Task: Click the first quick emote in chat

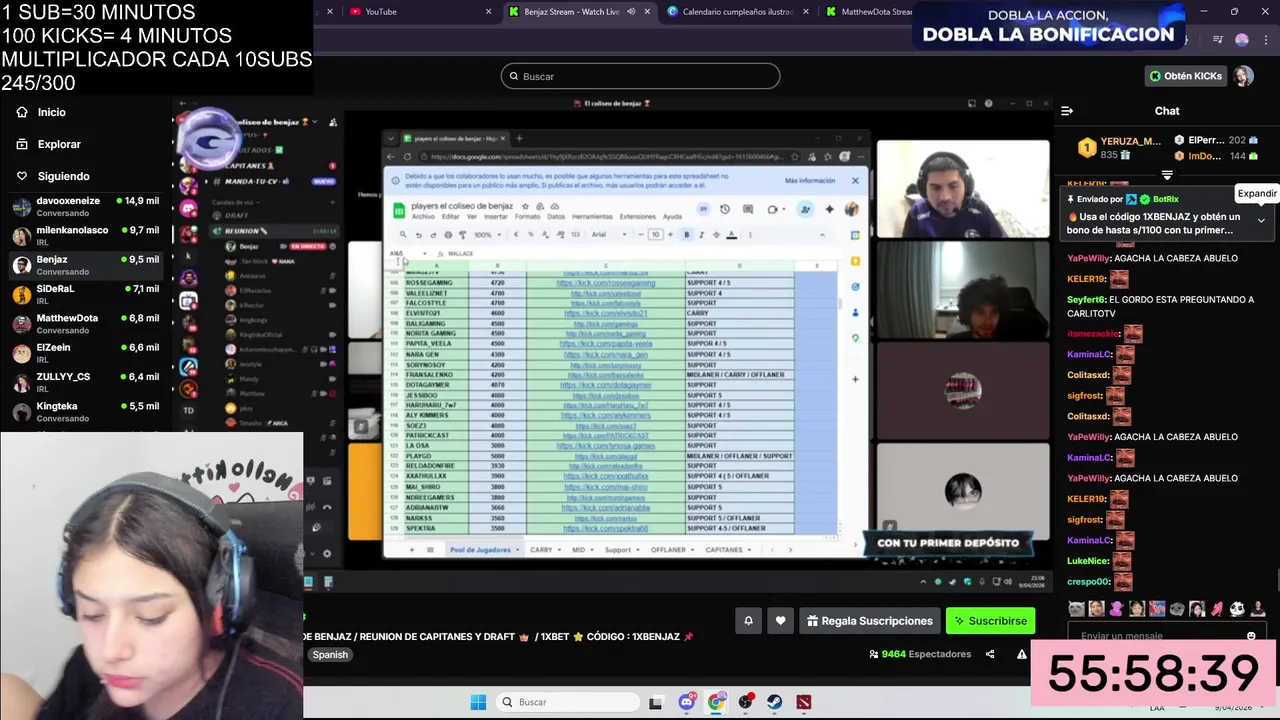Action: click(x=1076, y=609)
